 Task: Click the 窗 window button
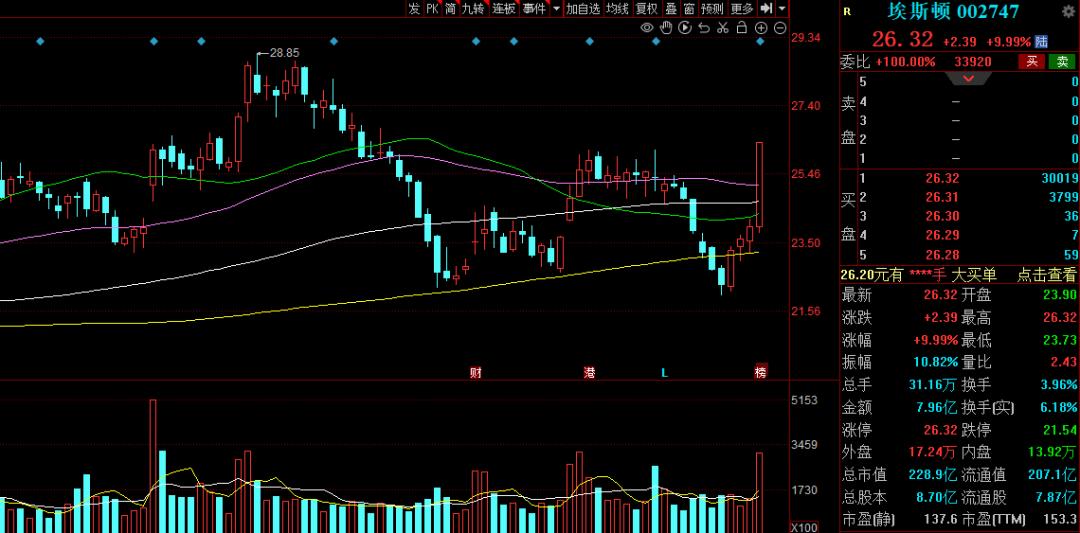pos(689,9)
